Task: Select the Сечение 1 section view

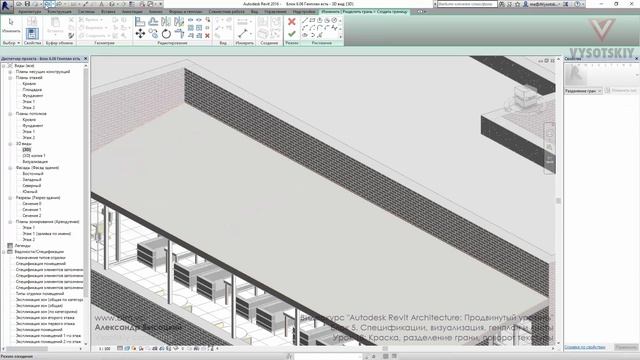Action: (31, 210)
